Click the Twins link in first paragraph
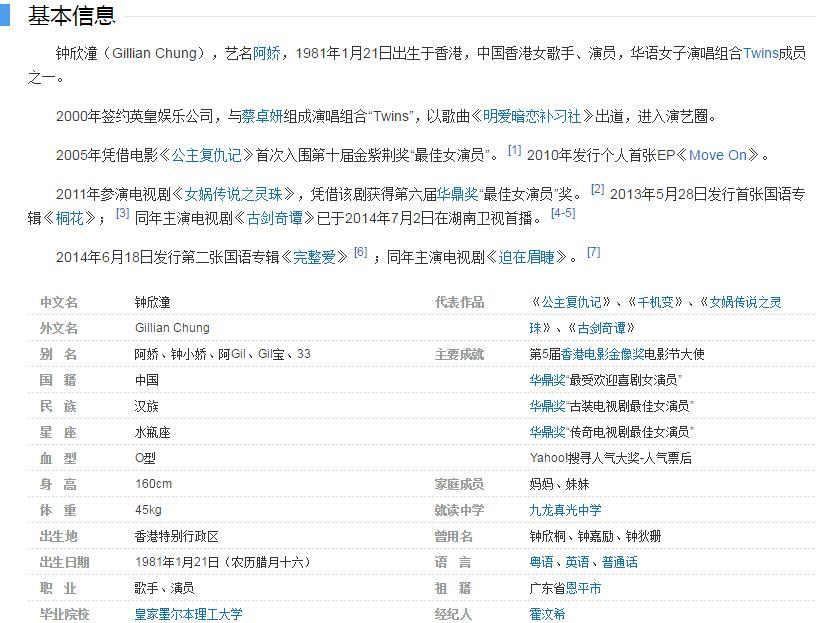The image size is (816, 623). (x=760, y=54)
